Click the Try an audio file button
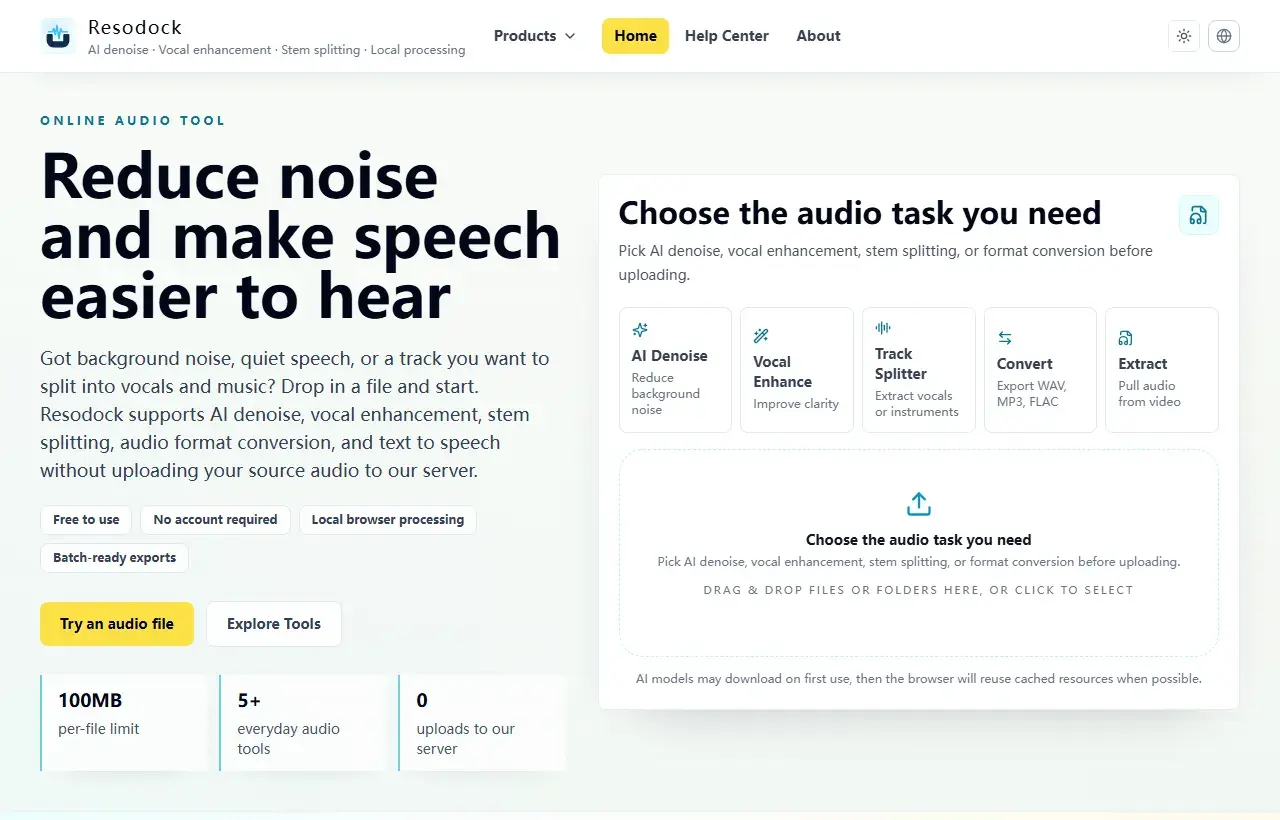 click(x=117, y=624)
